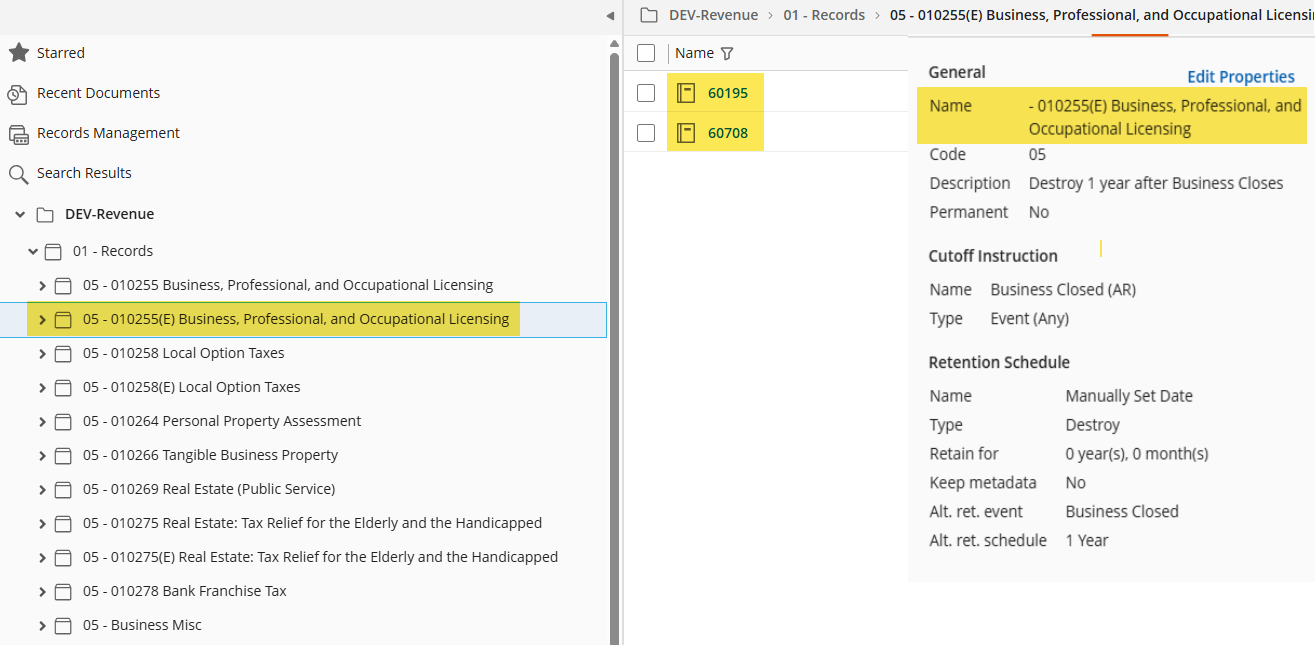Click the Starred star icon
Image resolution: width=1315 pixels, height=645 pixels.
18,53
